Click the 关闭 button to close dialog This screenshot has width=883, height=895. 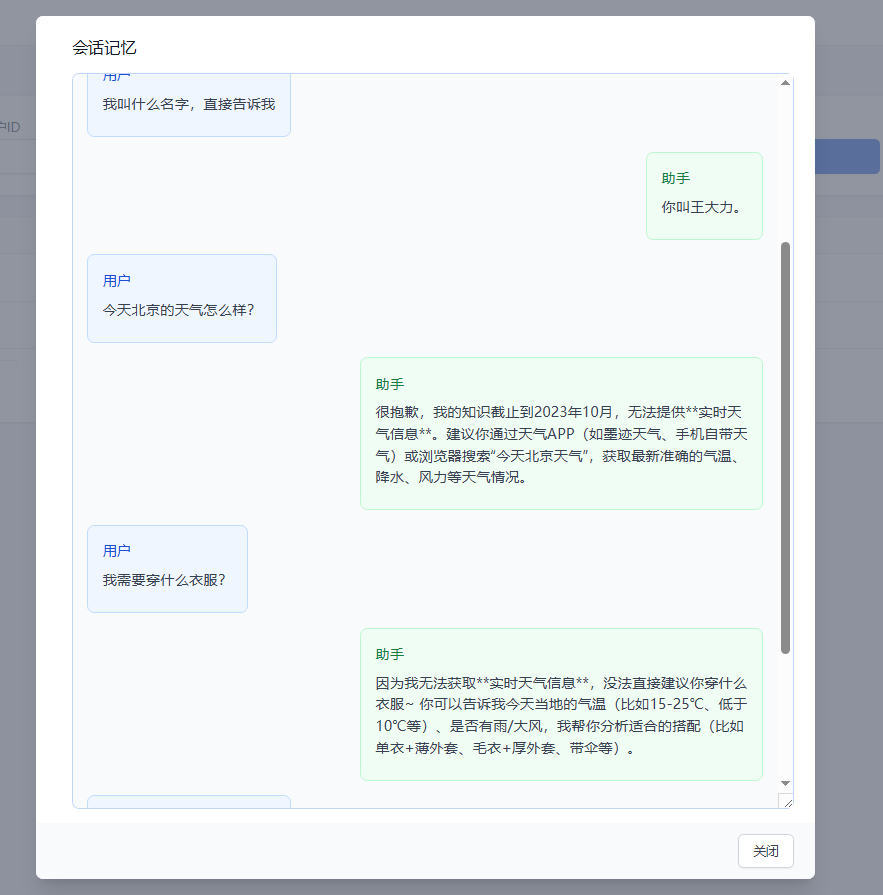coord(765,851)
